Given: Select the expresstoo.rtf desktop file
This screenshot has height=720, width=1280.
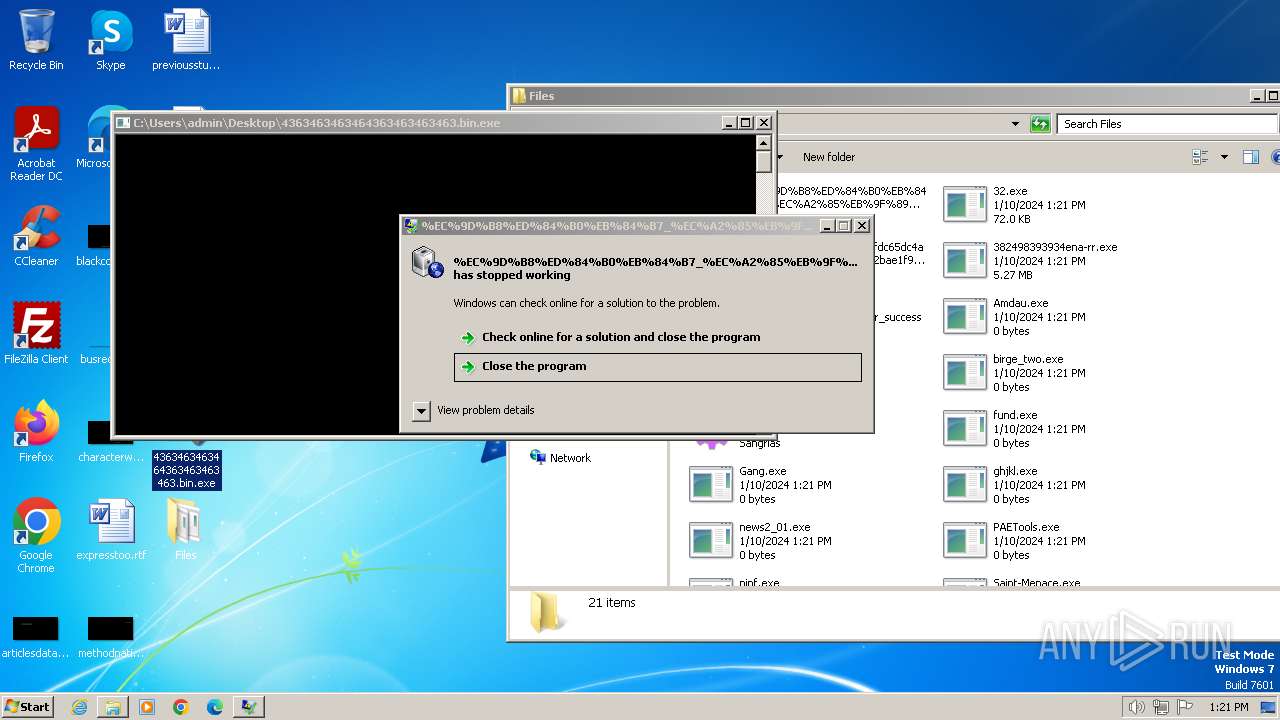Looking at the screenshot, I should [111, 530].
